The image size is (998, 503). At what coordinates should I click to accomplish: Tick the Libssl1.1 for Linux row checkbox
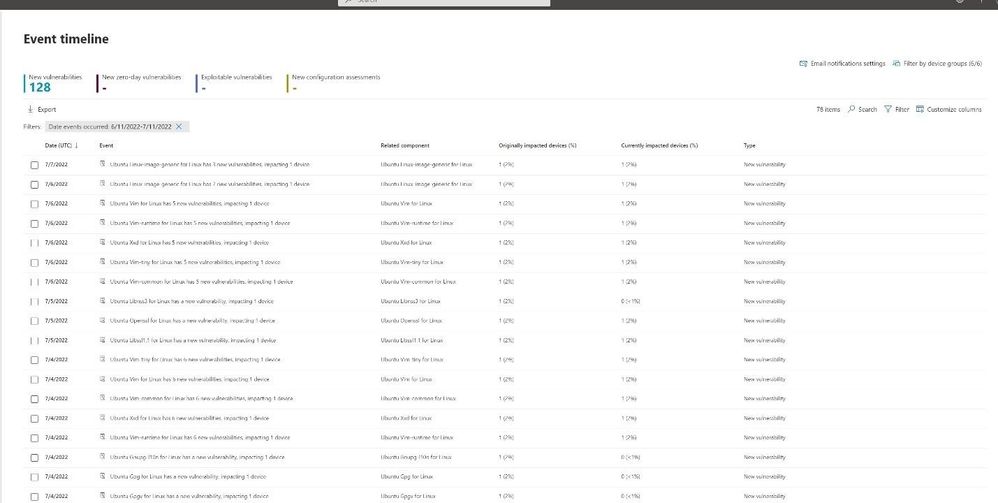[34, 340]
